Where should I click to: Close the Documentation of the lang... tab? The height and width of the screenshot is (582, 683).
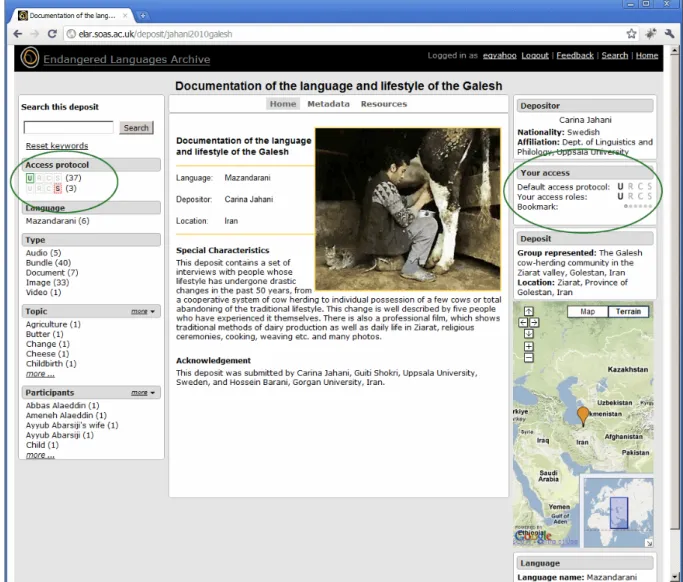[x=125, y=15]
